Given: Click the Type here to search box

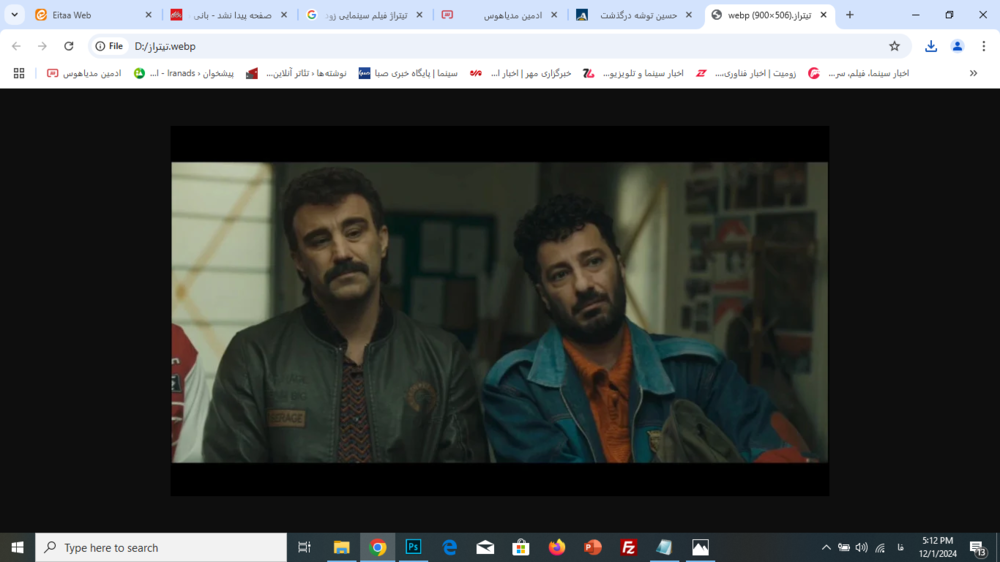Looking at the screenshot, I should (161, 547).
